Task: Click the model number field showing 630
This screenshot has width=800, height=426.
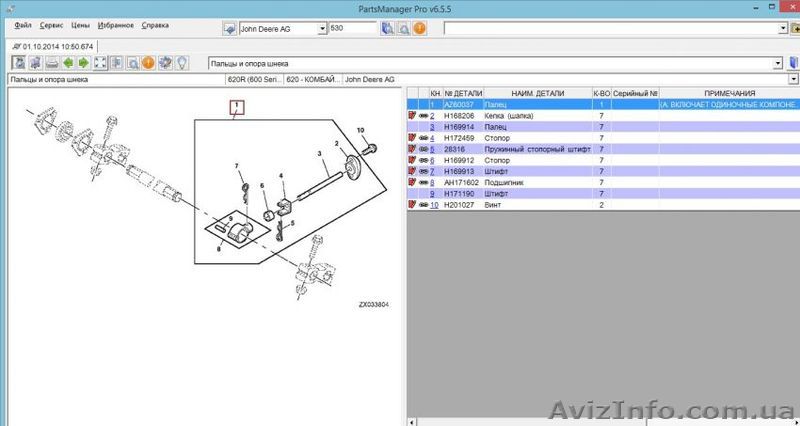Action: [354, 29]
